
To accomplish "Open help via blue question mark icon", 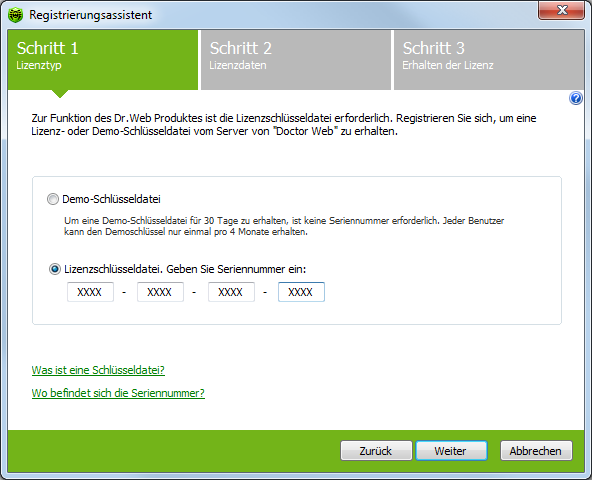I will (576, 98).
